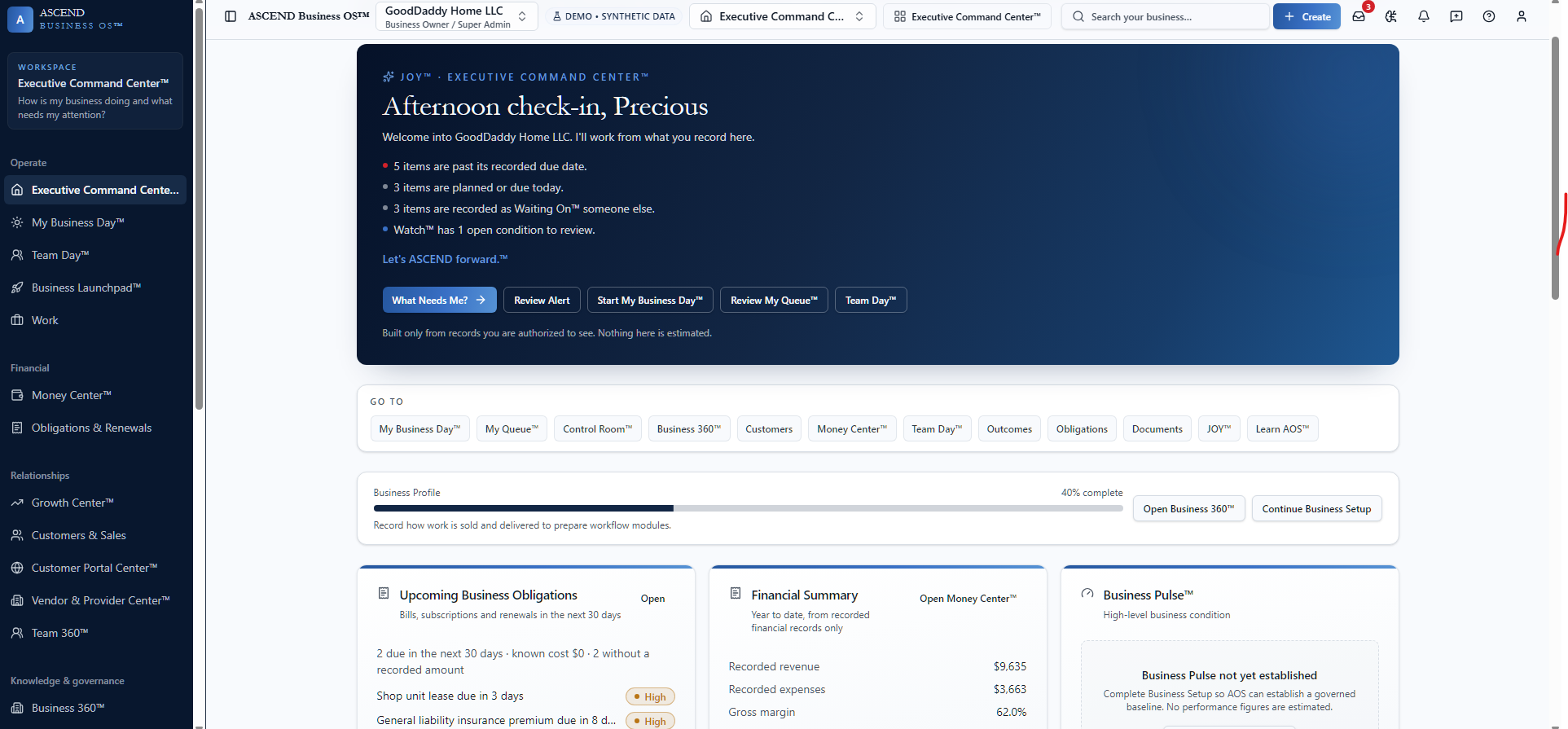This screenshot has height=729, width=1568.
Task: Focus the 'Search your business...' field
Action: tap(1165, 16)
